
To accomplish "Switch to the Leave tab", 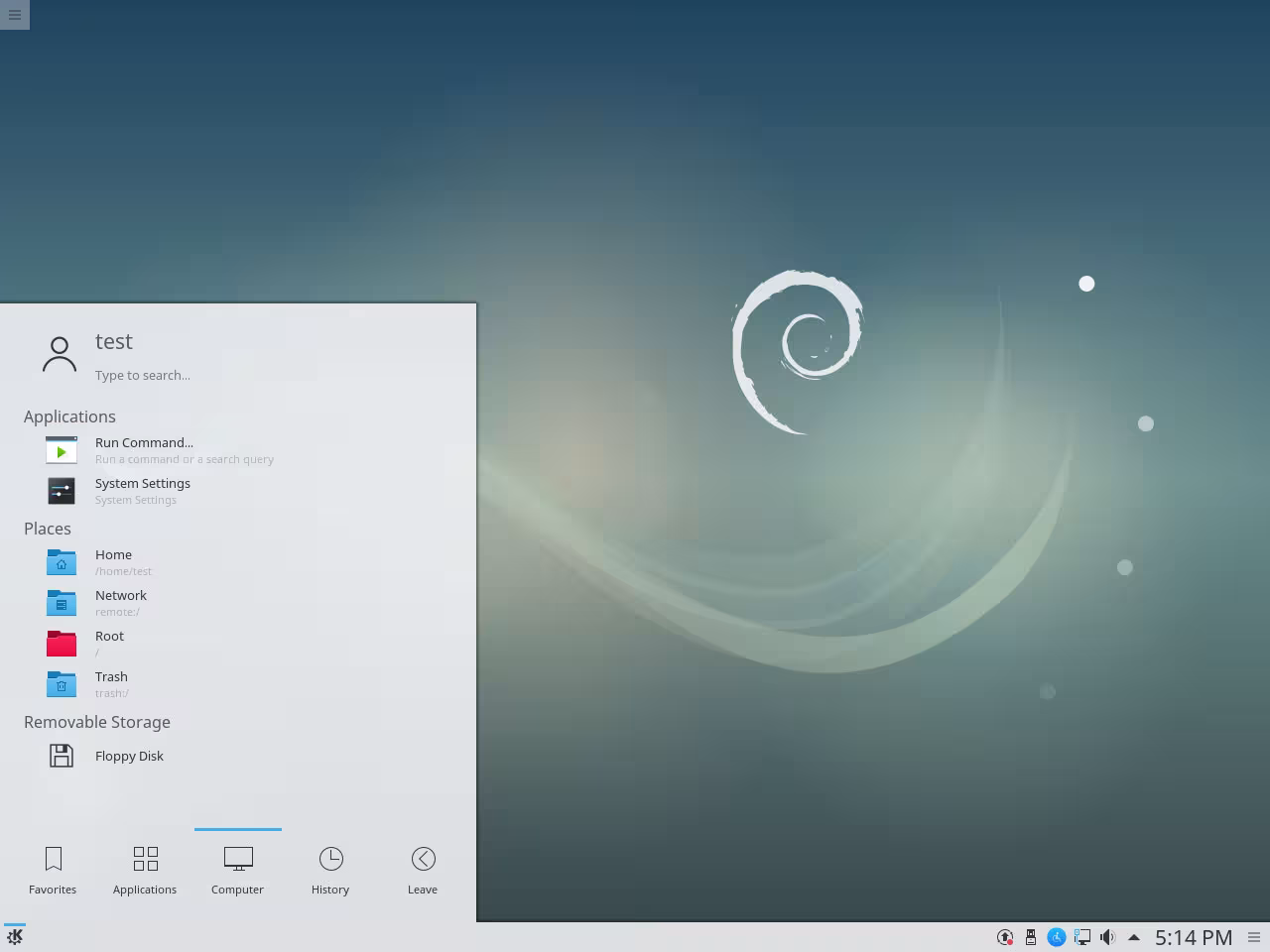I will click(423, 870).
